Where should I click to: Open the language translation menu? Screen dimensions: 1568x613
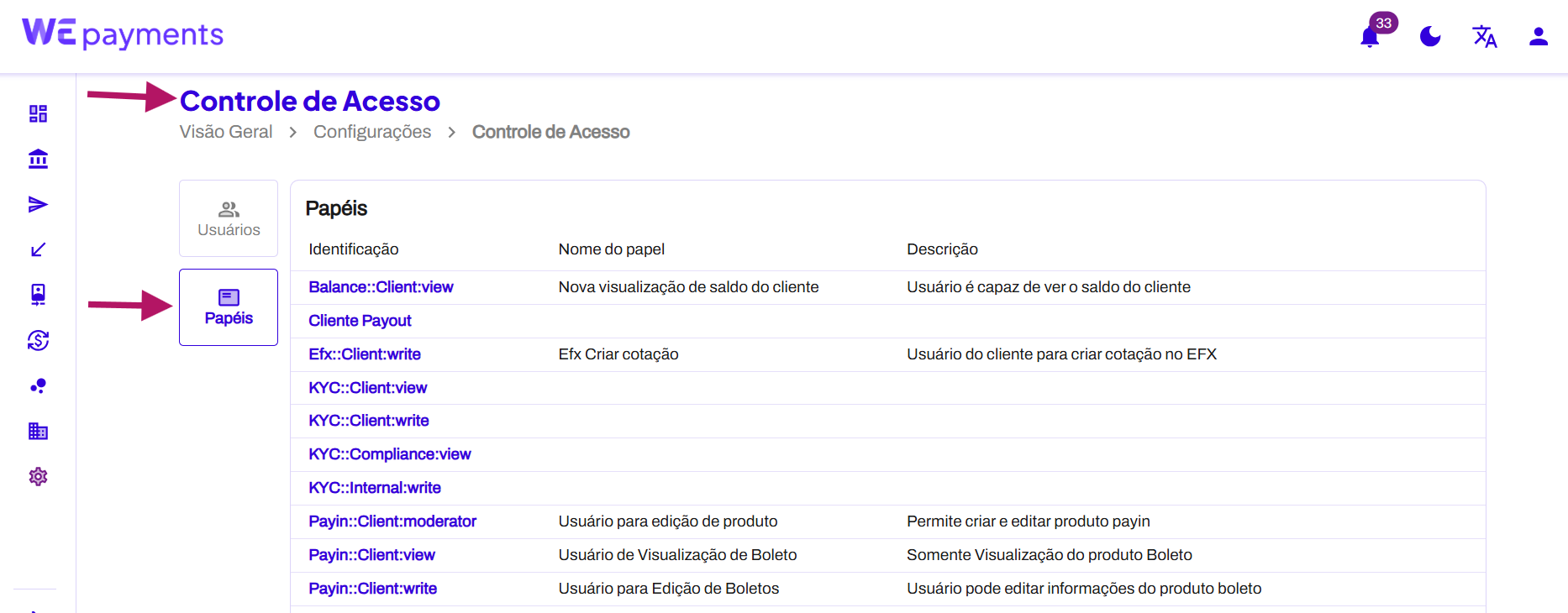pyautogui.click(x=1485, y=36)
